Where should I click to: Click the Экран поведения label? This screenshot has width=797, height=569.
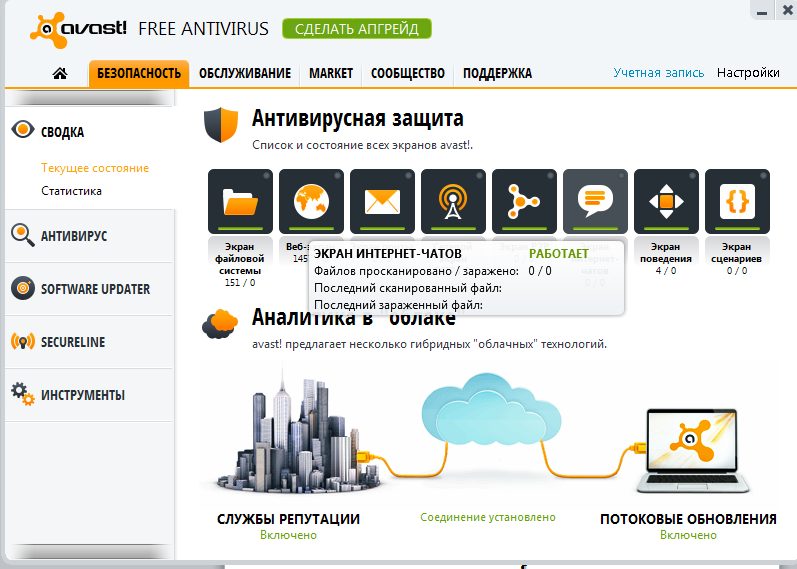[665, 252]
